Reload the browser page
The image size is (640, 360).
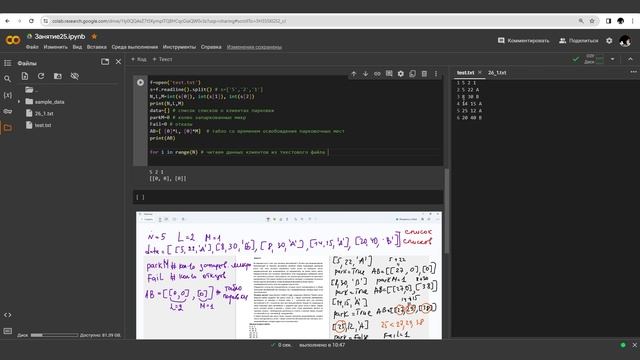[x=31, y=21]
